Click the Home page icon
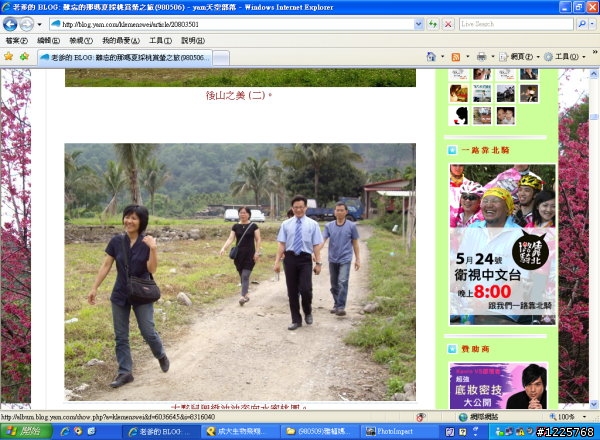Viewport: 600px width, 440px height. coord(431,57)
